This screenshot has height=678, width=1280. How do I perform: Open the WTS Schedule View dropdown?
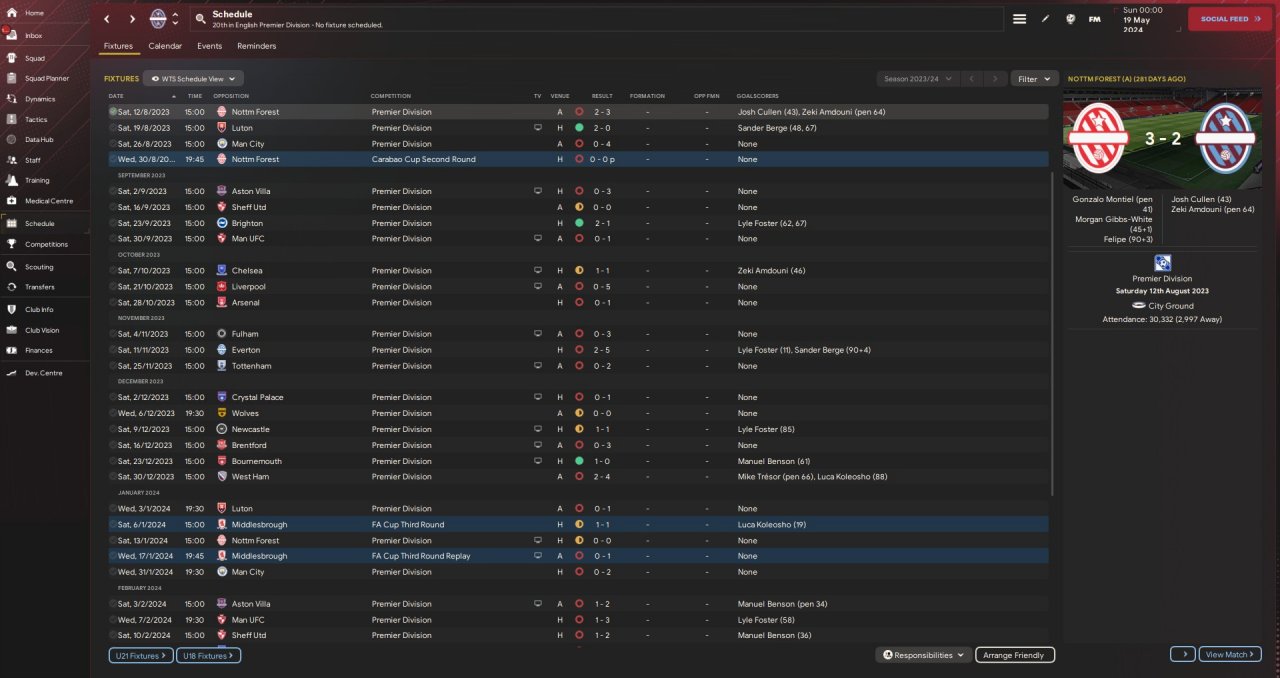click(x=194, y=78)
